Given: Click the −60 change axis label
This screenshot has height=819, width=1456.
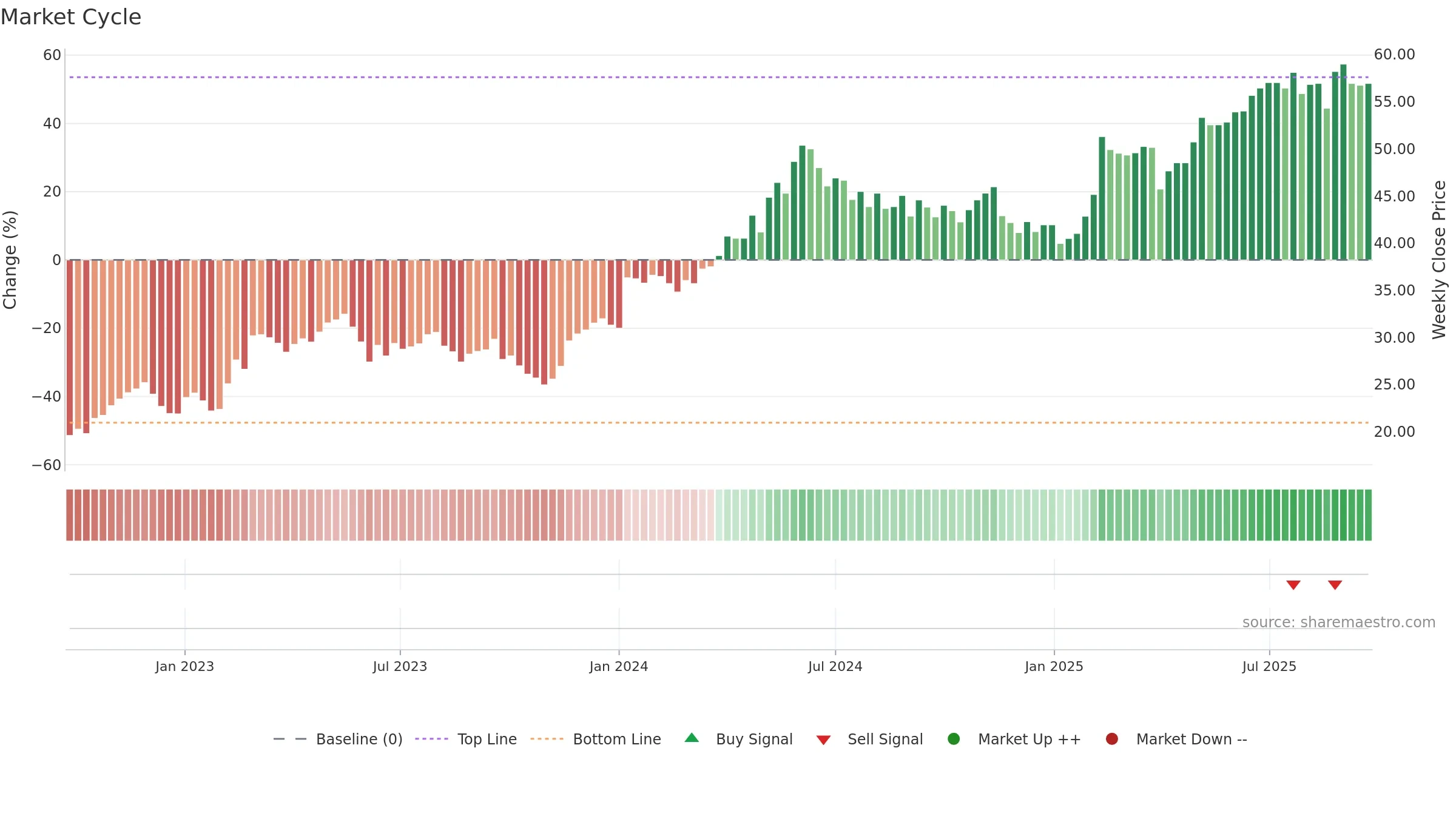Looking at the screenshot, I should 47,465.
